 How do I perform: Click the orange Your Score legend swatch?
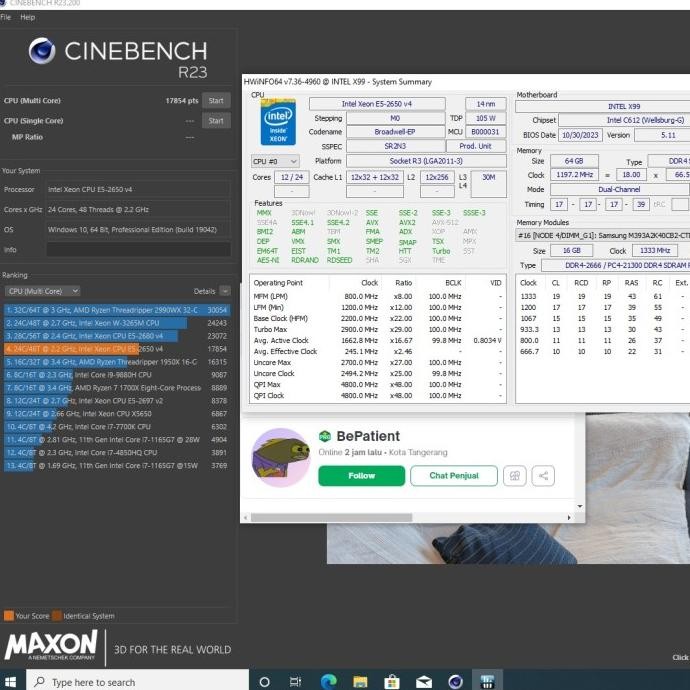click(9, 616)
